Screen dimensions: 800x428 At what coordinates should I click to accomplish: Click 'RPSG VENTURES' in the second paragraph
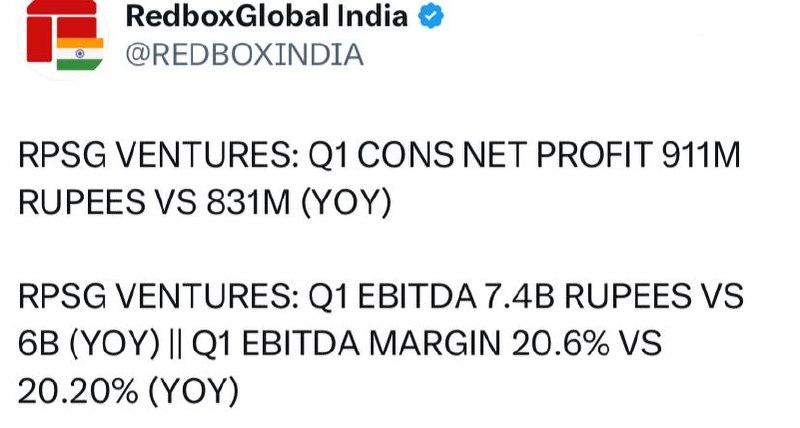pyautogui.click(x=154, y=296)
